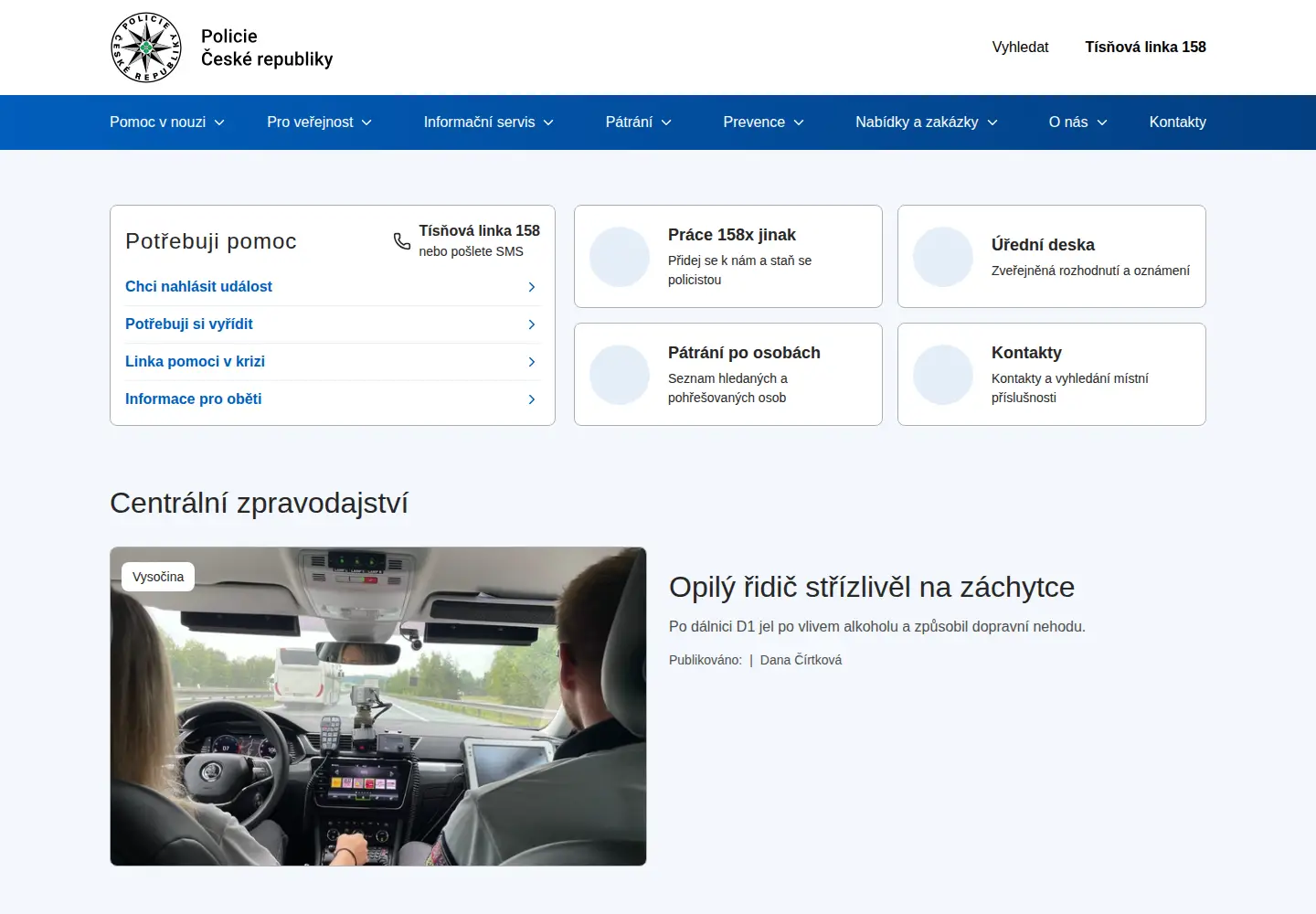This screenshot has height=914, width=1316.
Task: Open the O nás dropdown
Action: click(1078, 122)
